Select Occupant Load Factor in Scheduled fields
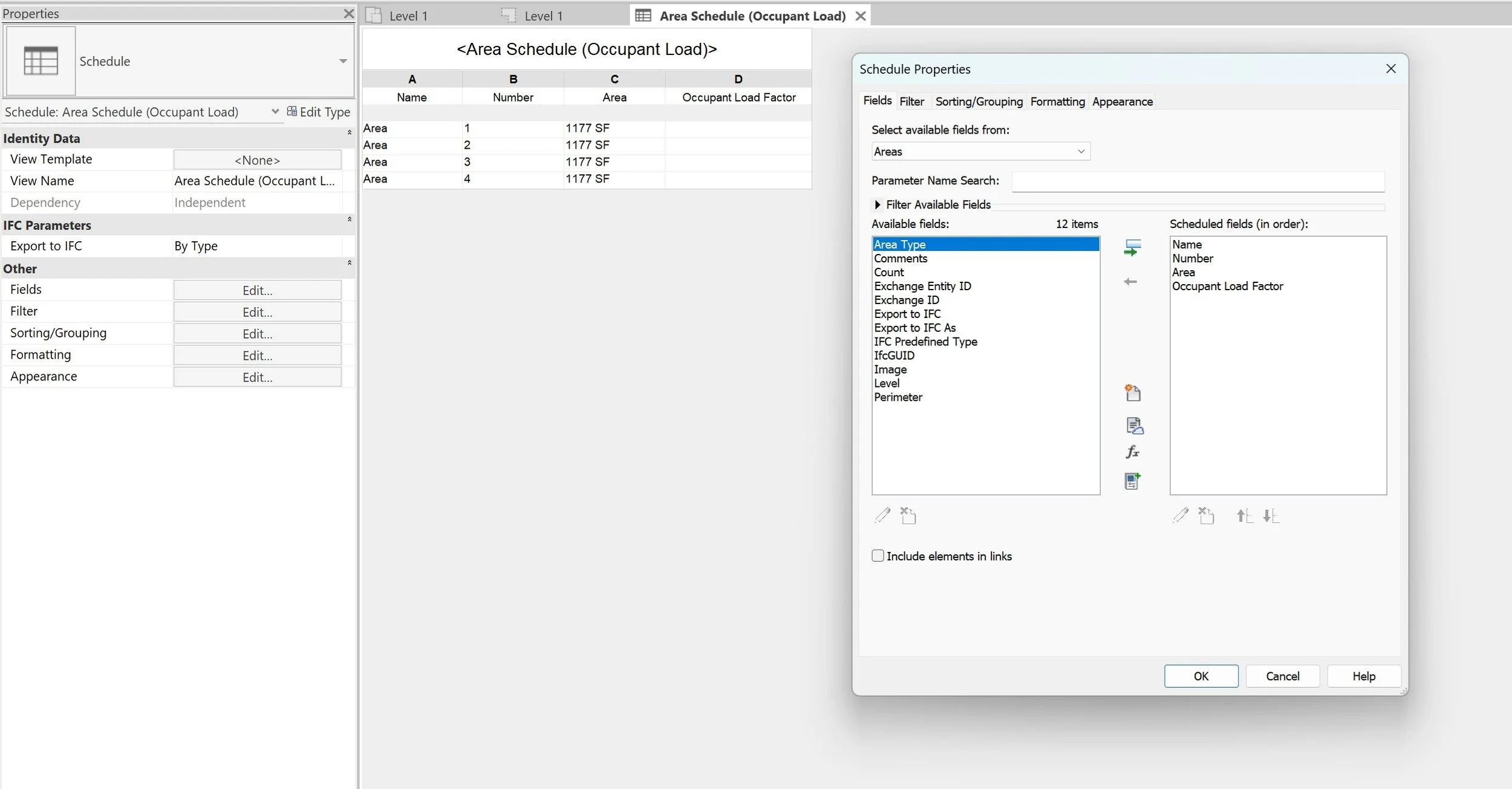Viewport: 1512px width, 789px height. click(x=1277, y=286)
